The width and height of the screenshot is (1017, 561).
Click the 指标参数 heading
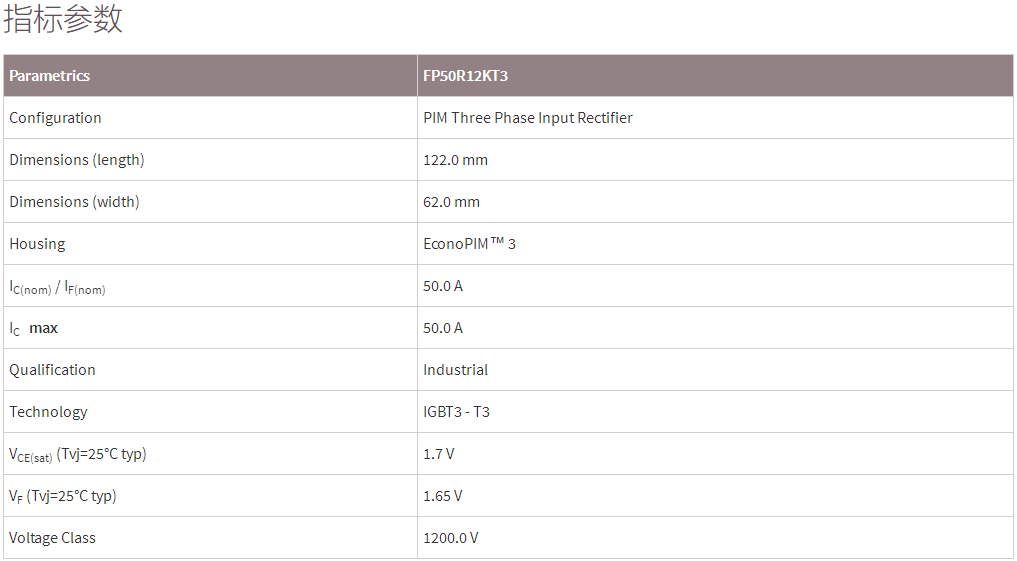point(63,19)
